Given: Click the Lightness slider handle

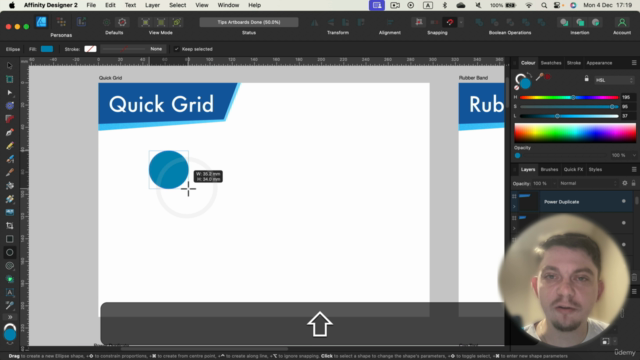Looking at the screenshot, I should pyautogui.click(x=557, y=116).
